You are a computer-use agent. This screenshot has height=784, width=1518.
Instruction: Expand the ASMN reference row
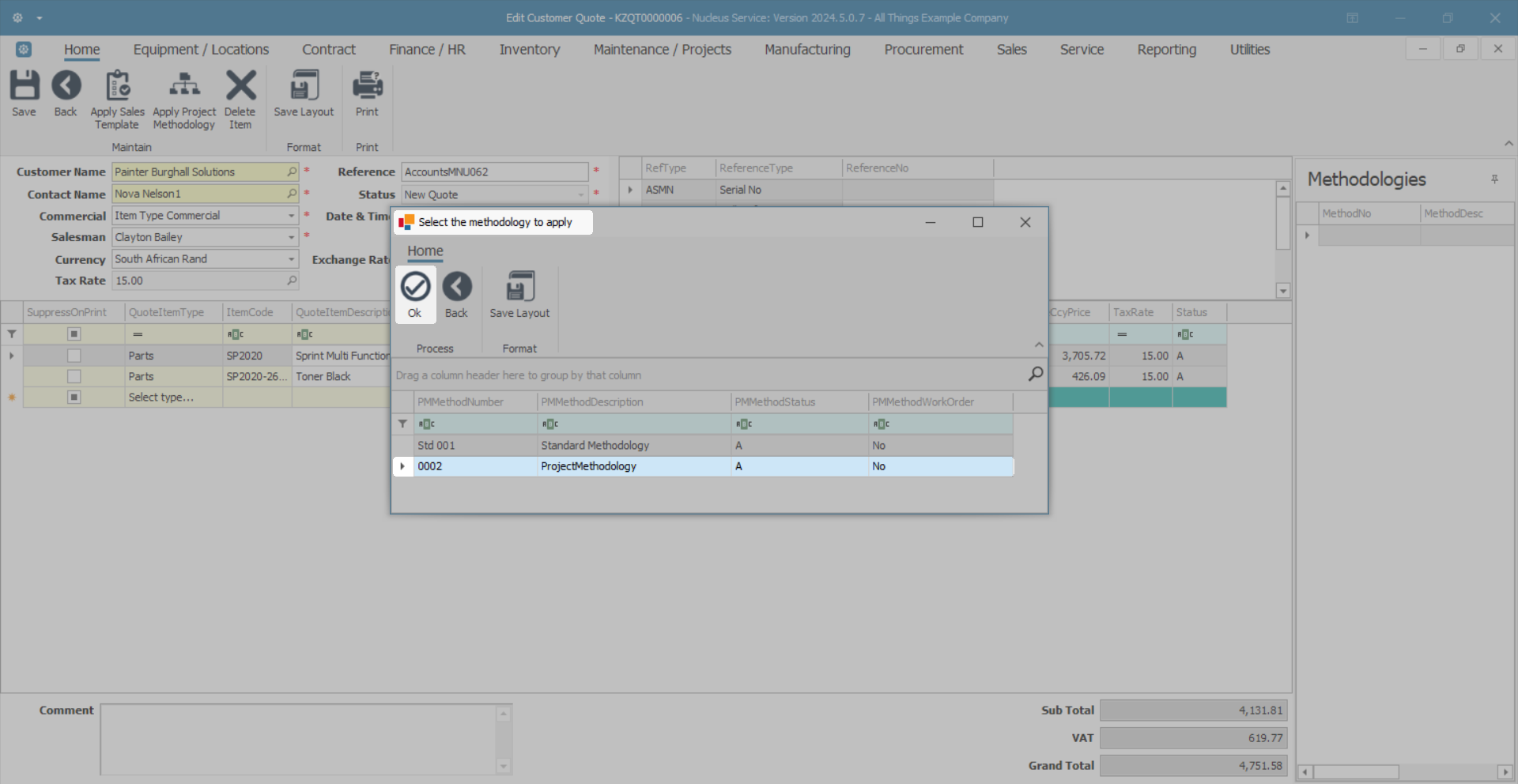coord(630,190)
